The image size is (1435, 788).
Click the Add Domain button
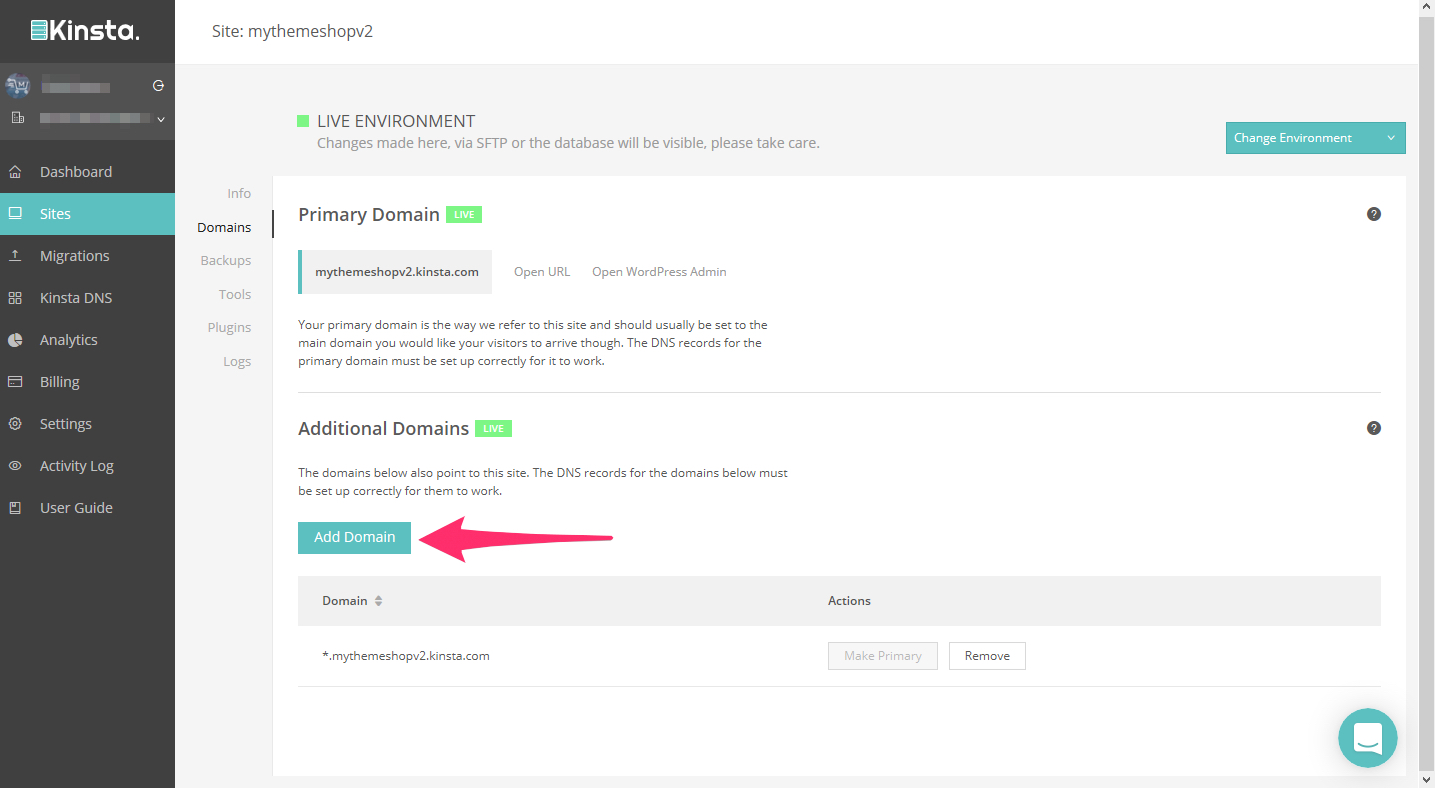click(x=354, y=537)
